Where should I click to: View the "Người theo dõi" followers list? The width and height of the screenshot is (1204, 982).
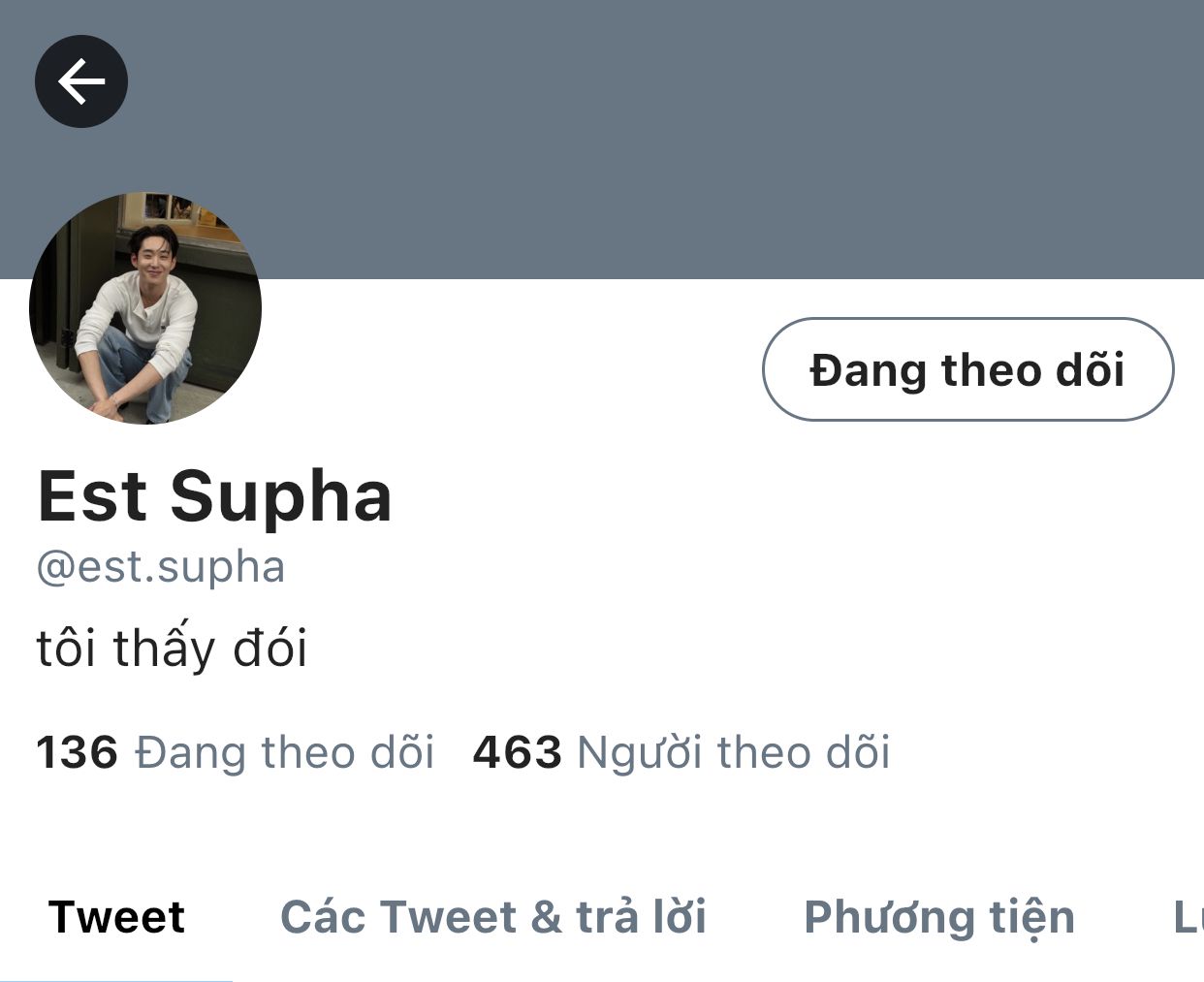(x=734, y=752)
